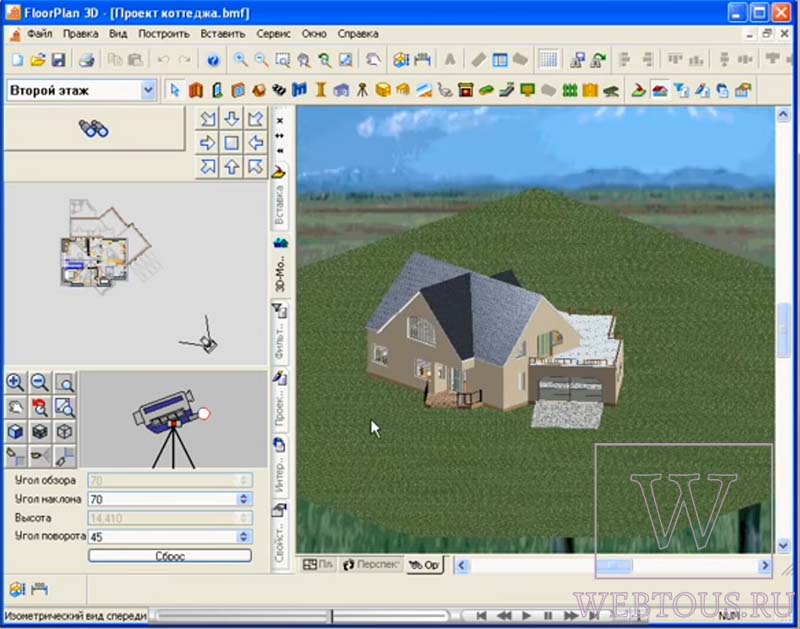
Task: Open help with the blue question mark icon
Action: pos(213,60)
